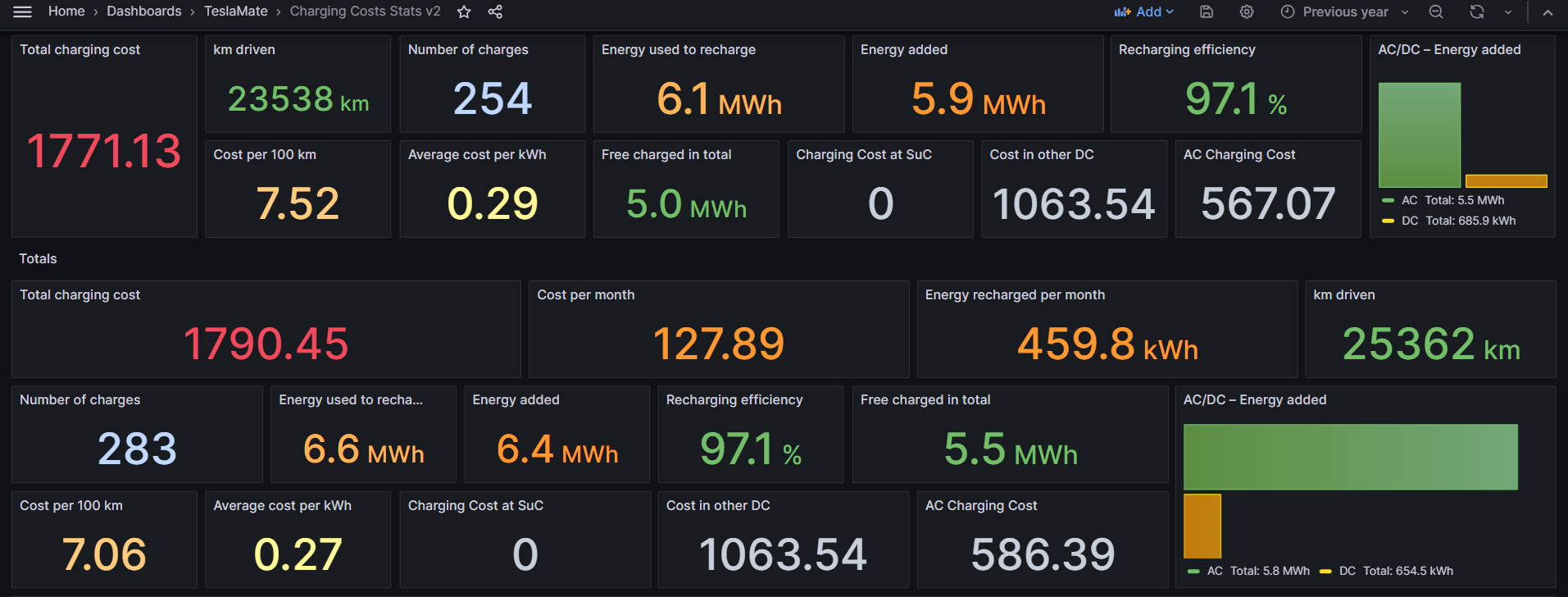Toggle AC series in the bottom legend

click(x=1214, y=571)
